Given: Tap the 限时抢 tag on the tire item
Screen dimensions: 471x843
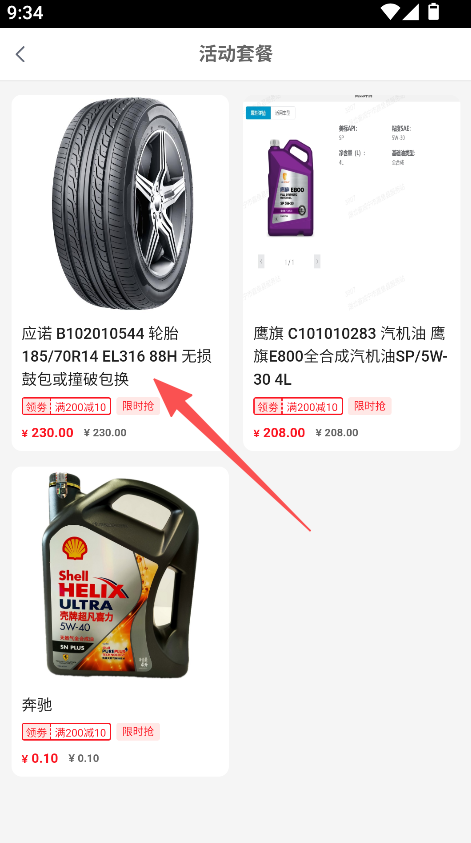Looking at the screenshot, I should [x=138, y=406].
